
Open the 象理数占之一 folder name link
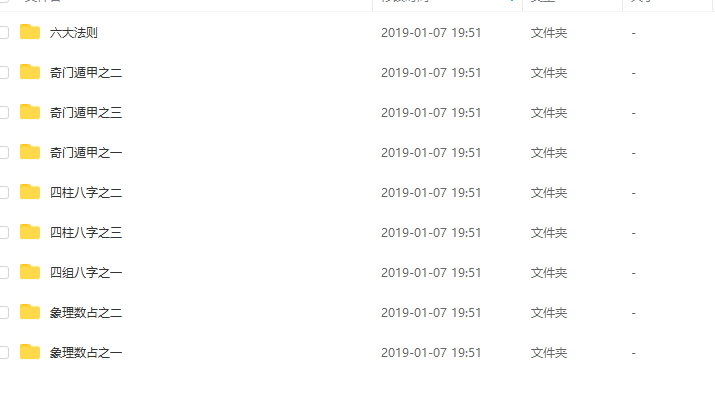point(86,353)
